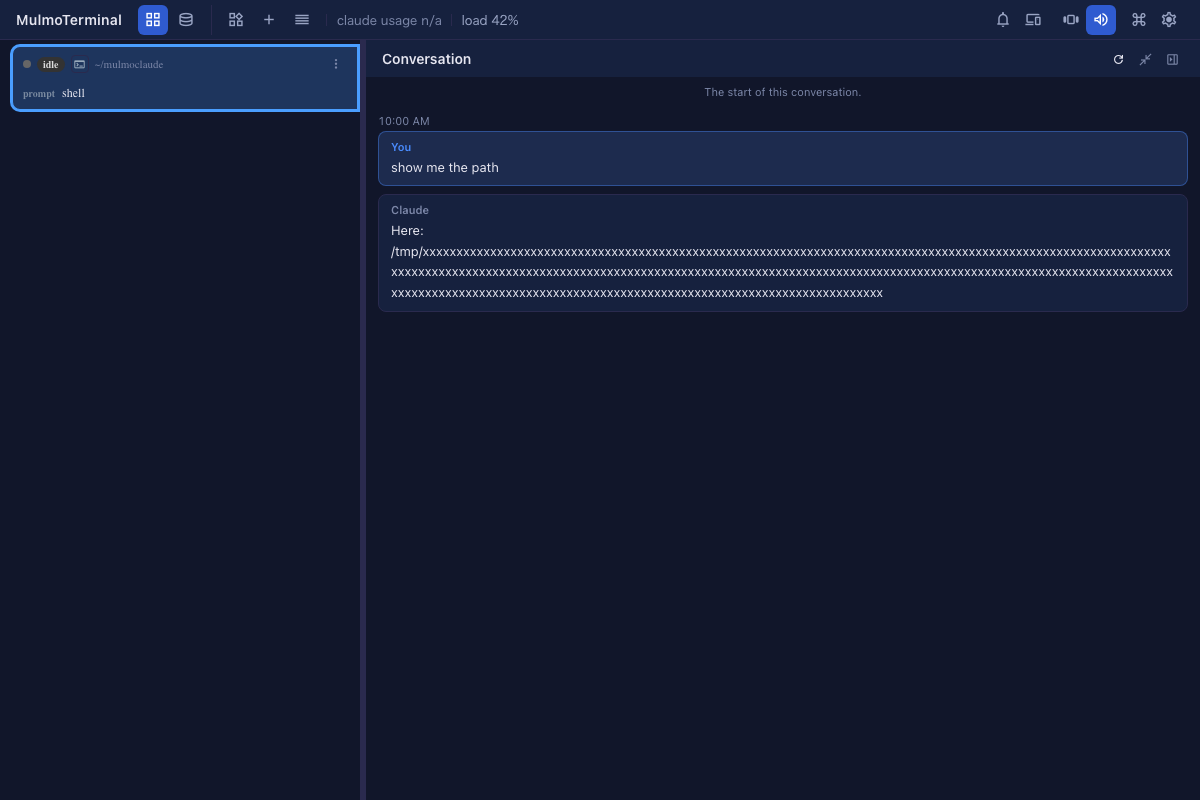The width and height of the screenshot is (1200, 800).
Task: Click the 'show me the path' message
Action: pyautogui.click(x=783, y=158)
